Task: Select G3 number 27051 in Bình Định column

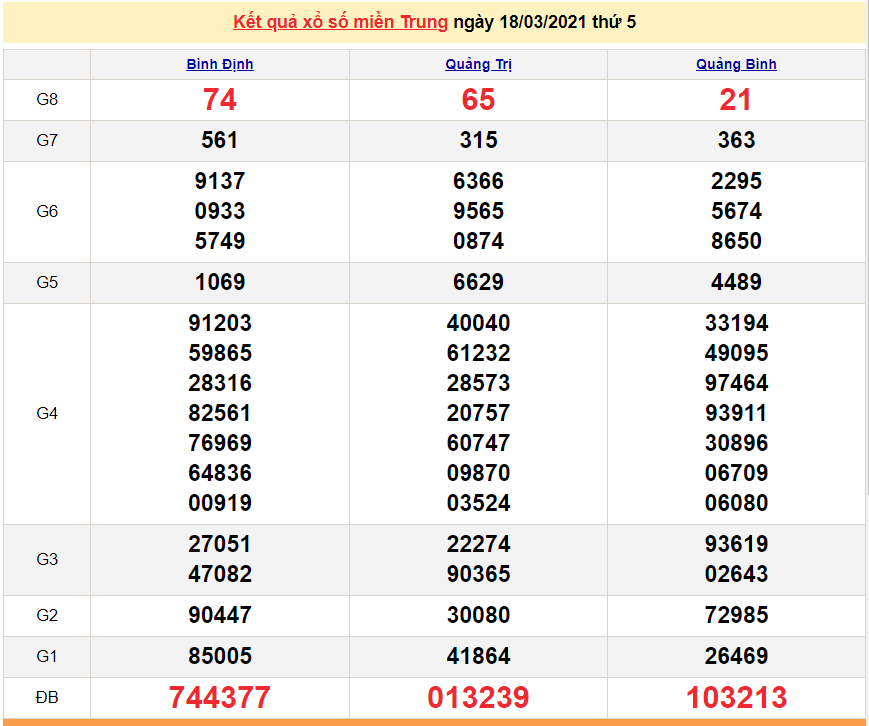Action: (x=220, y=544)
